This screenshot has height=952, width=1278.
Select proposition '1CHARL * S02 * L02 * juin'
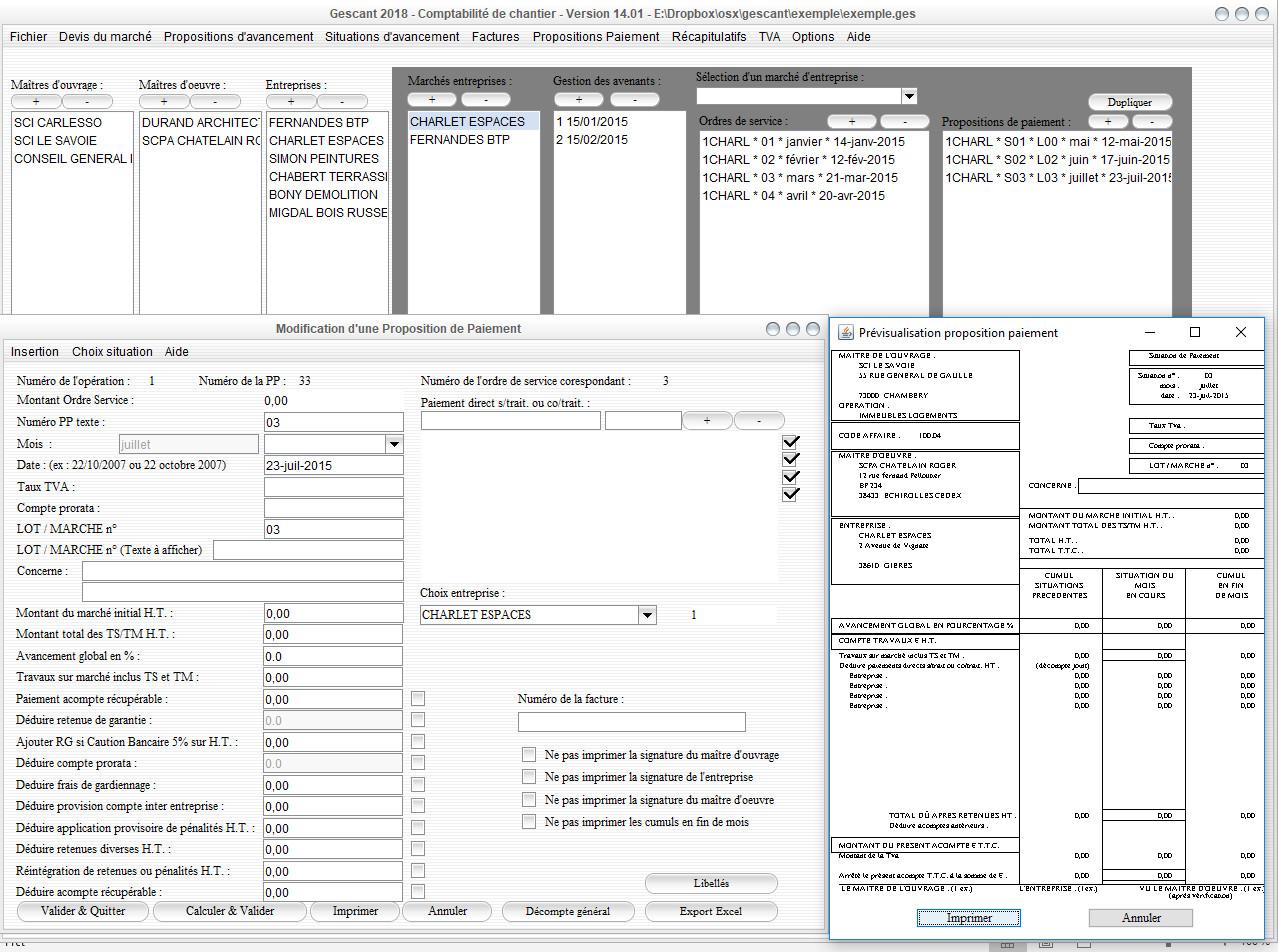[x=1057, y=159]
